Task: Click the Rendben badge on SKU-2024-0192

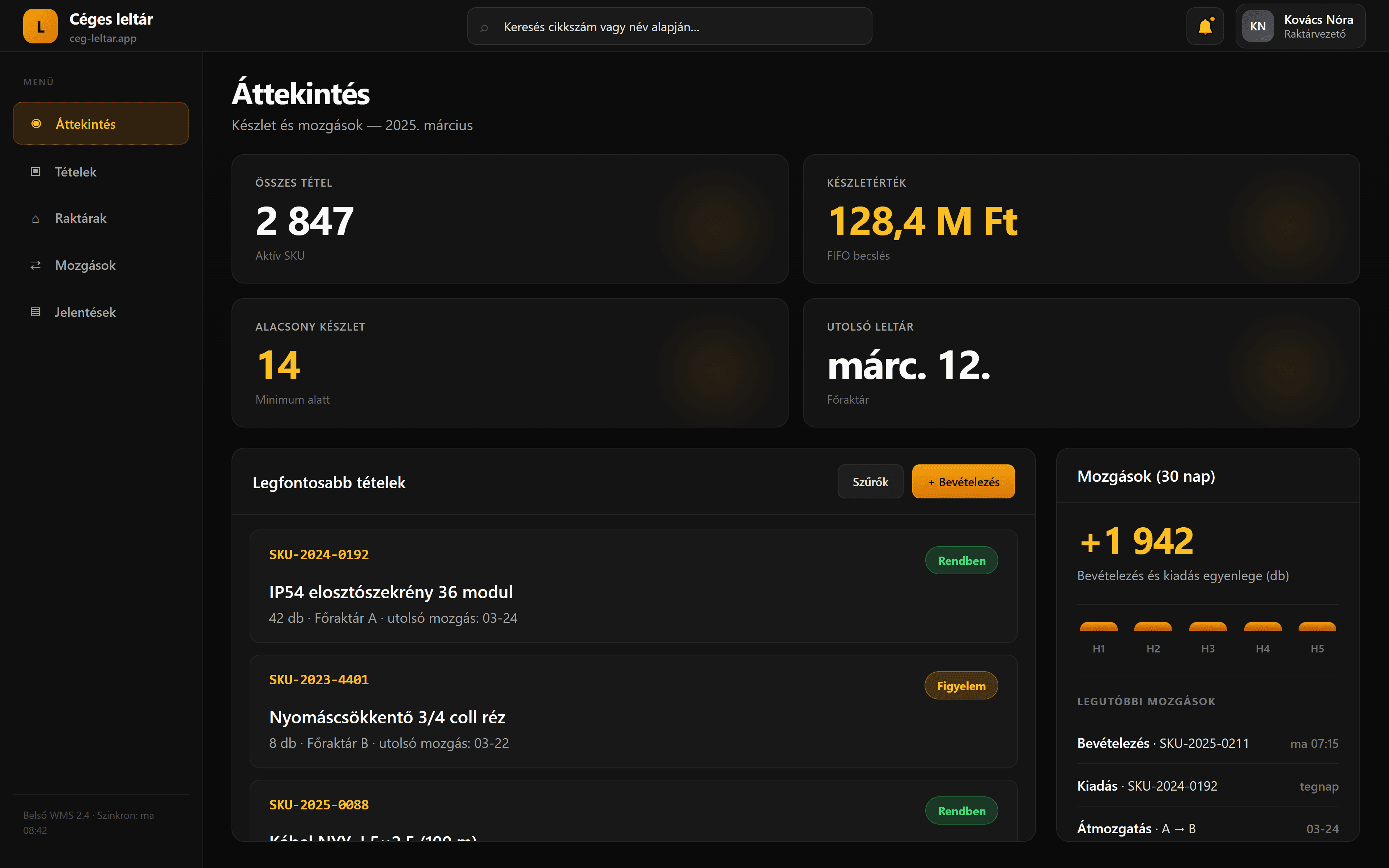Action: click(x=961, y=560)
